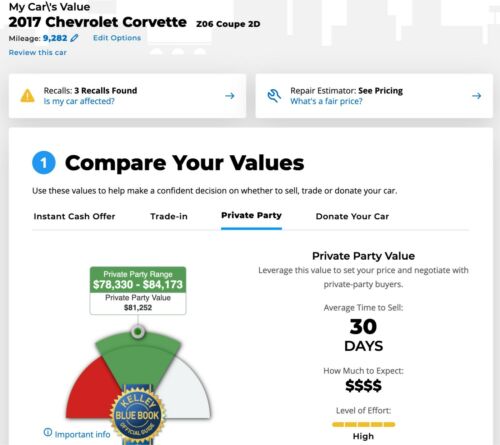500x445 pixels.
Task: Click the Level of Effort yellow bar
Action: point(363,424)
